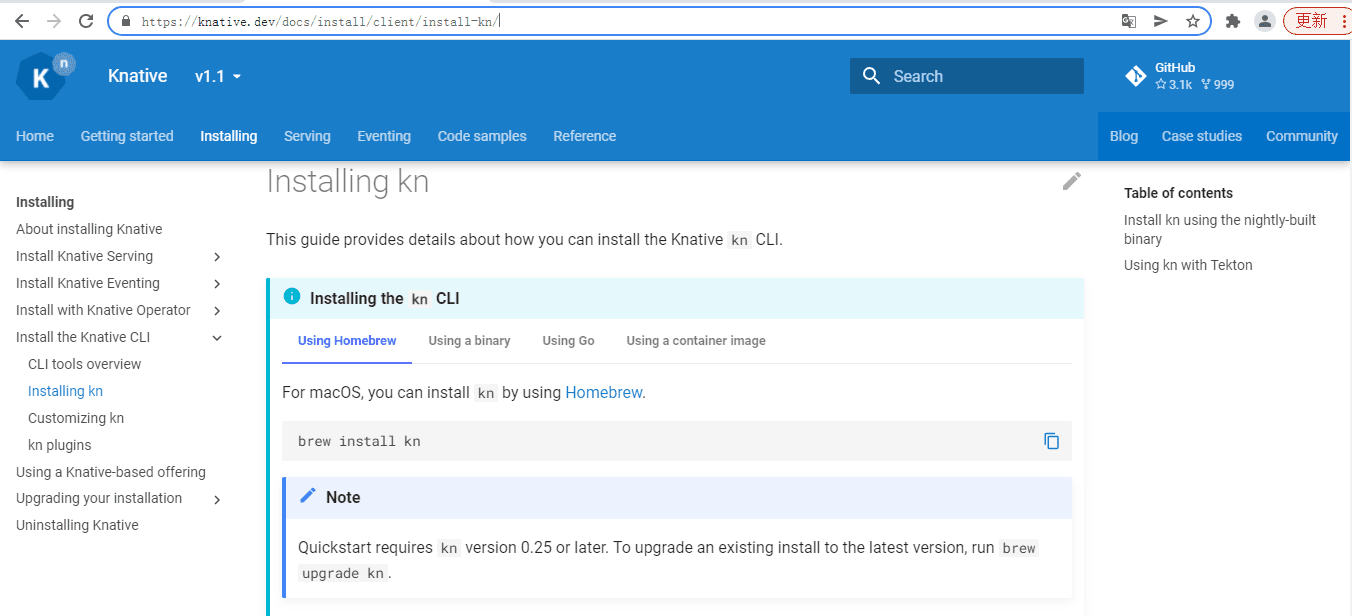Expand Install with Knative Operator section

(217, 311)
